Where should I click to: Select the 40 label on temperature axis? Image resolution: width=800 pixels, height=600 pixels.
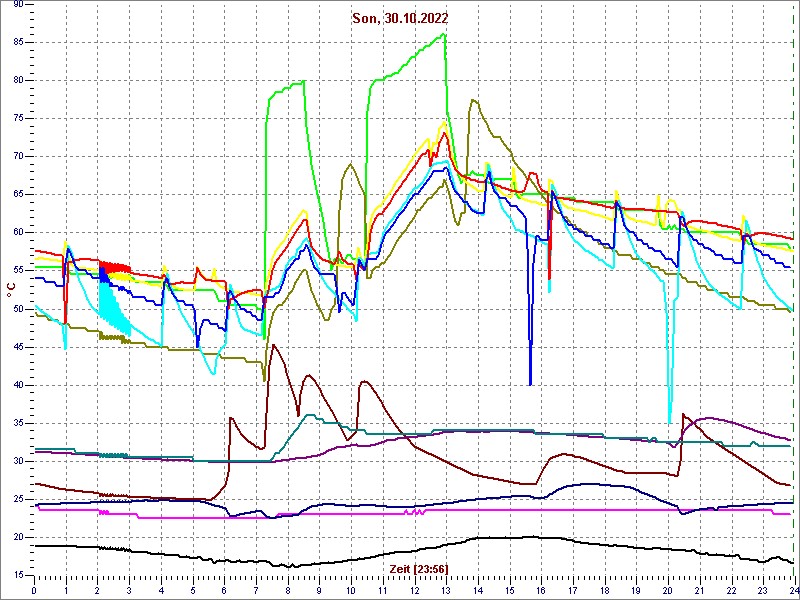[x=18, y=385]
